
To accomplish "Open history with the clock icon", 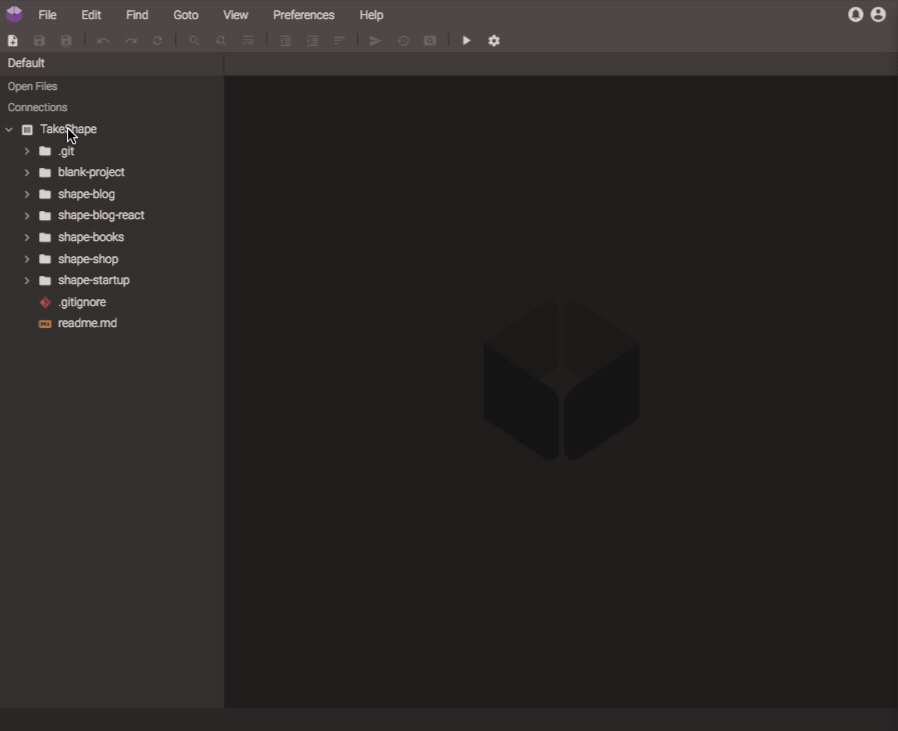I will click(x=403, y=41).
